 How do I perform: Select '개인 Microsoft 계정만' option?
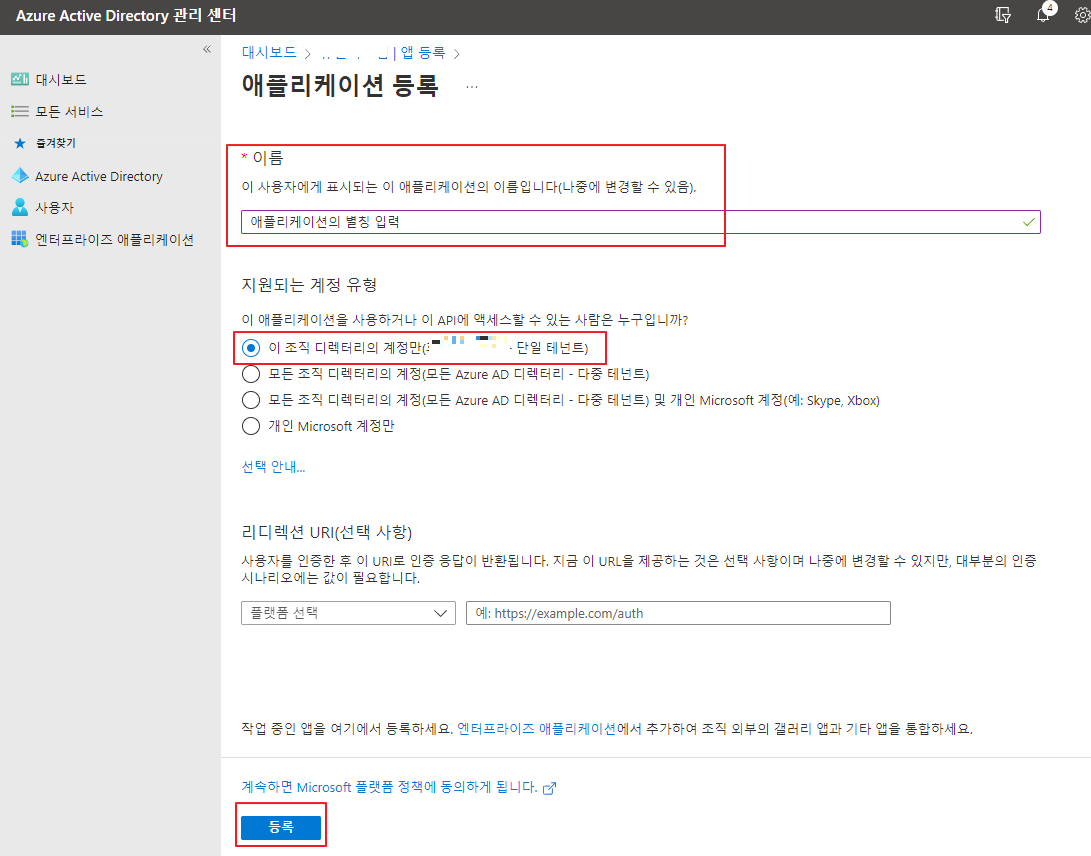pyautogui.click(x=251, y=426)
